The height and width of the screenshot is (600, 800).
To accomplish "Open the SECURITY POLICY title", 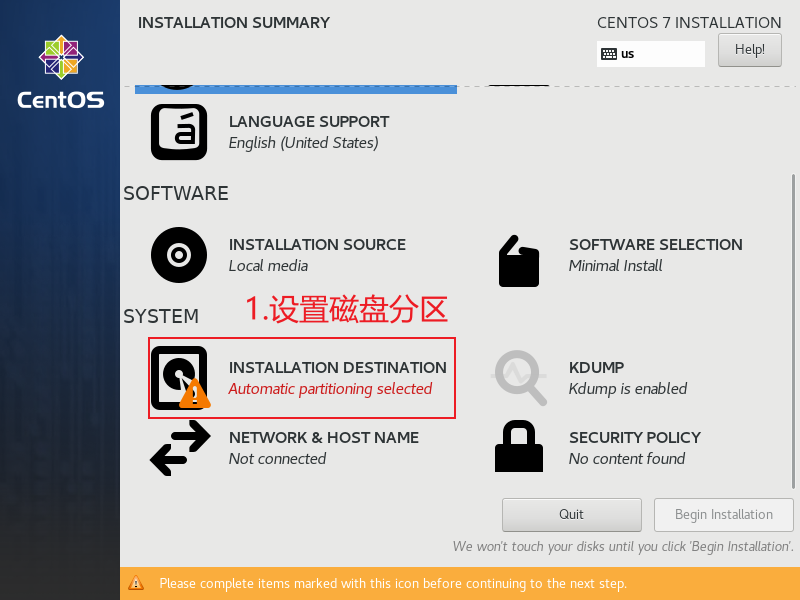I will 635,438.
